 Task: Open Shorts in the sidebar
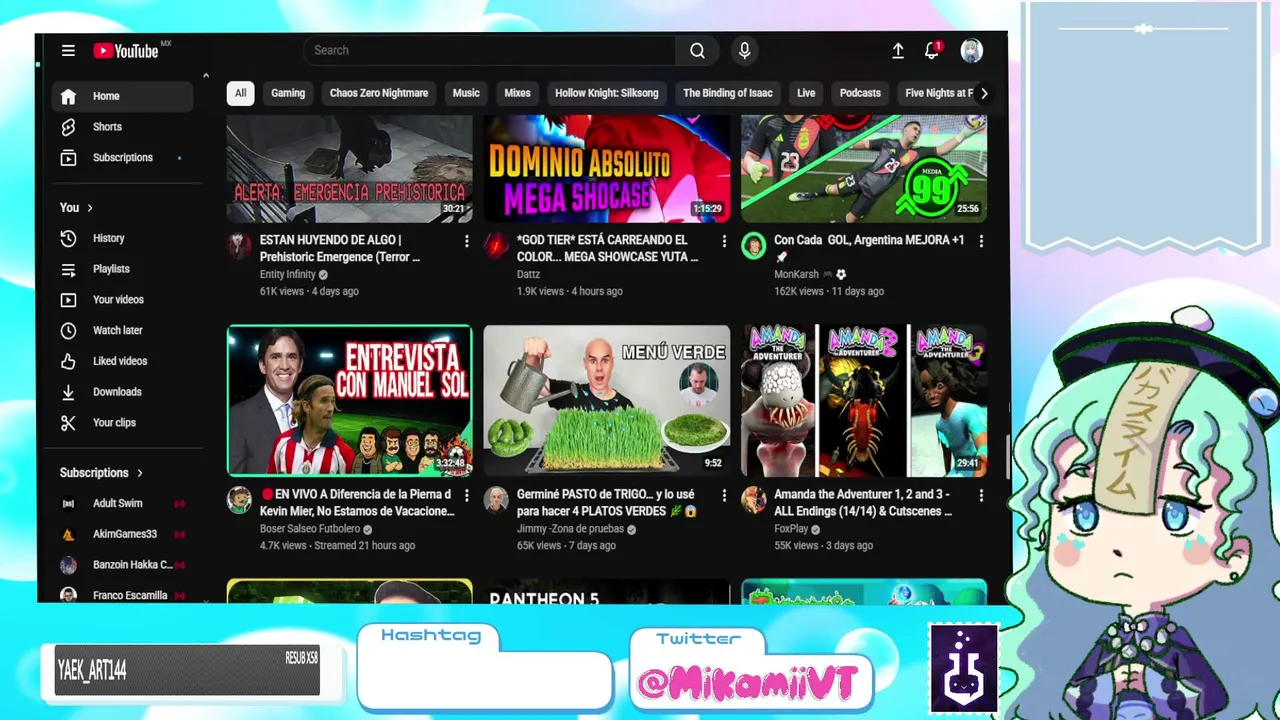122,127
